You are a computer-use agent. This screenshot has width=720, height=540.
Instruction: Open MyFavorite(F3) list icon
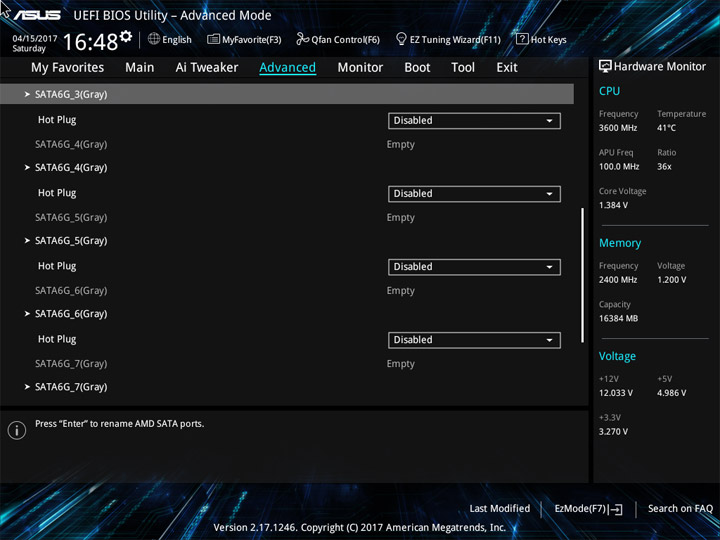pos(213,39)
